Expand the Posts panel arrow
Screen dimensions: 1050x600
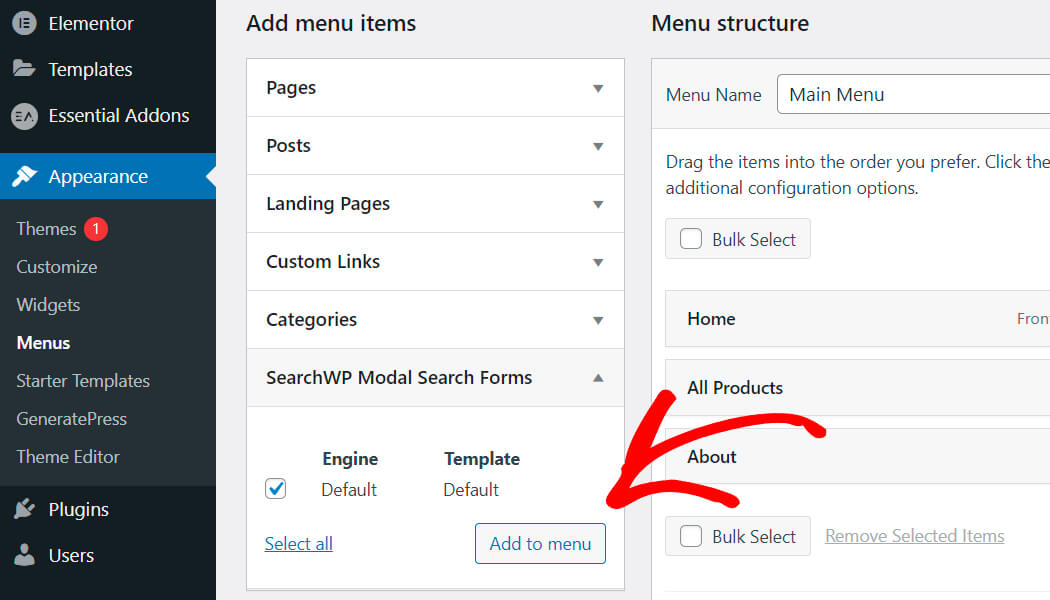click(x=598, y=146)
